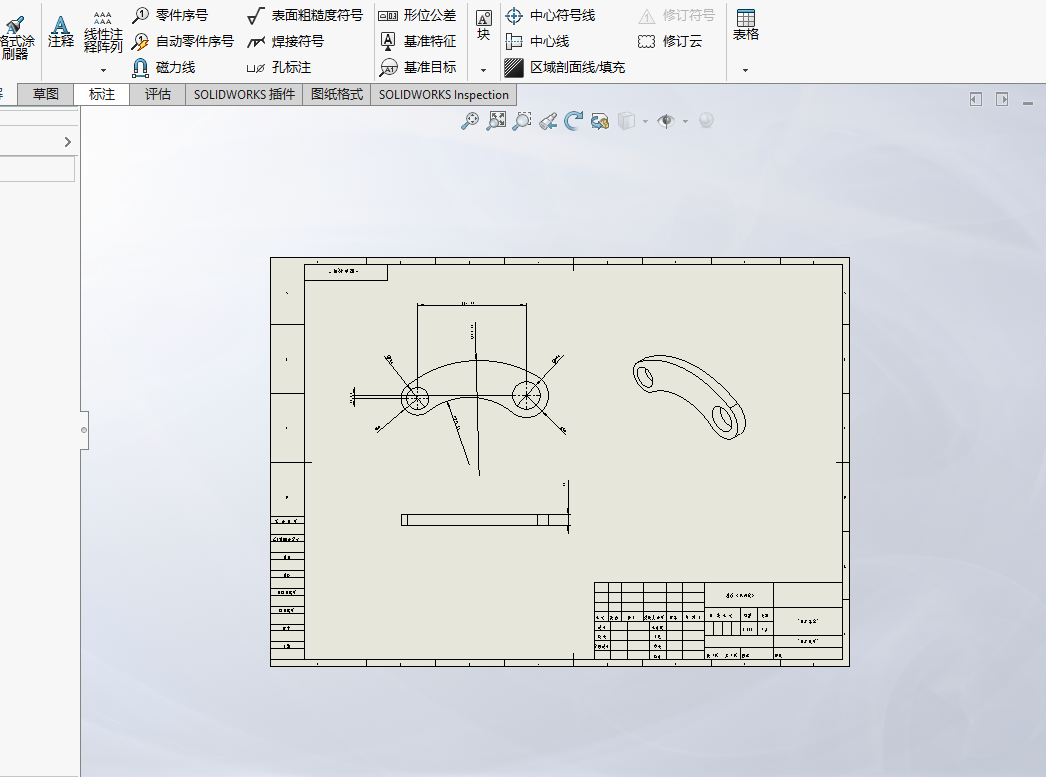Expand the Linear Note Pattern dropdown arrow
Image resolution: width=1046 pixels, height=777 pixels.
pos(103,70)
